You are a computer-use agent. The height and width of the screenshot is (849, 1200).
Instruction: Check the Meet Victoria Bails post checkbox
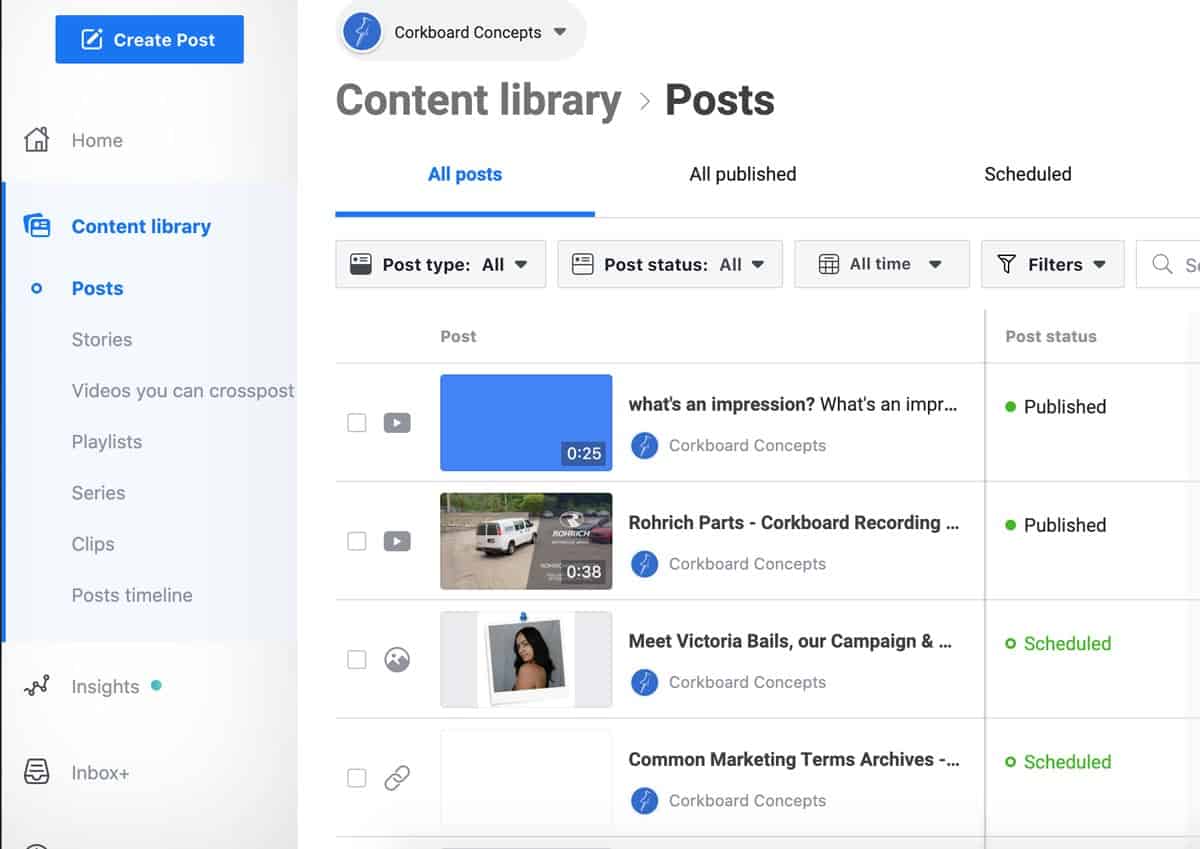point(357,660)
